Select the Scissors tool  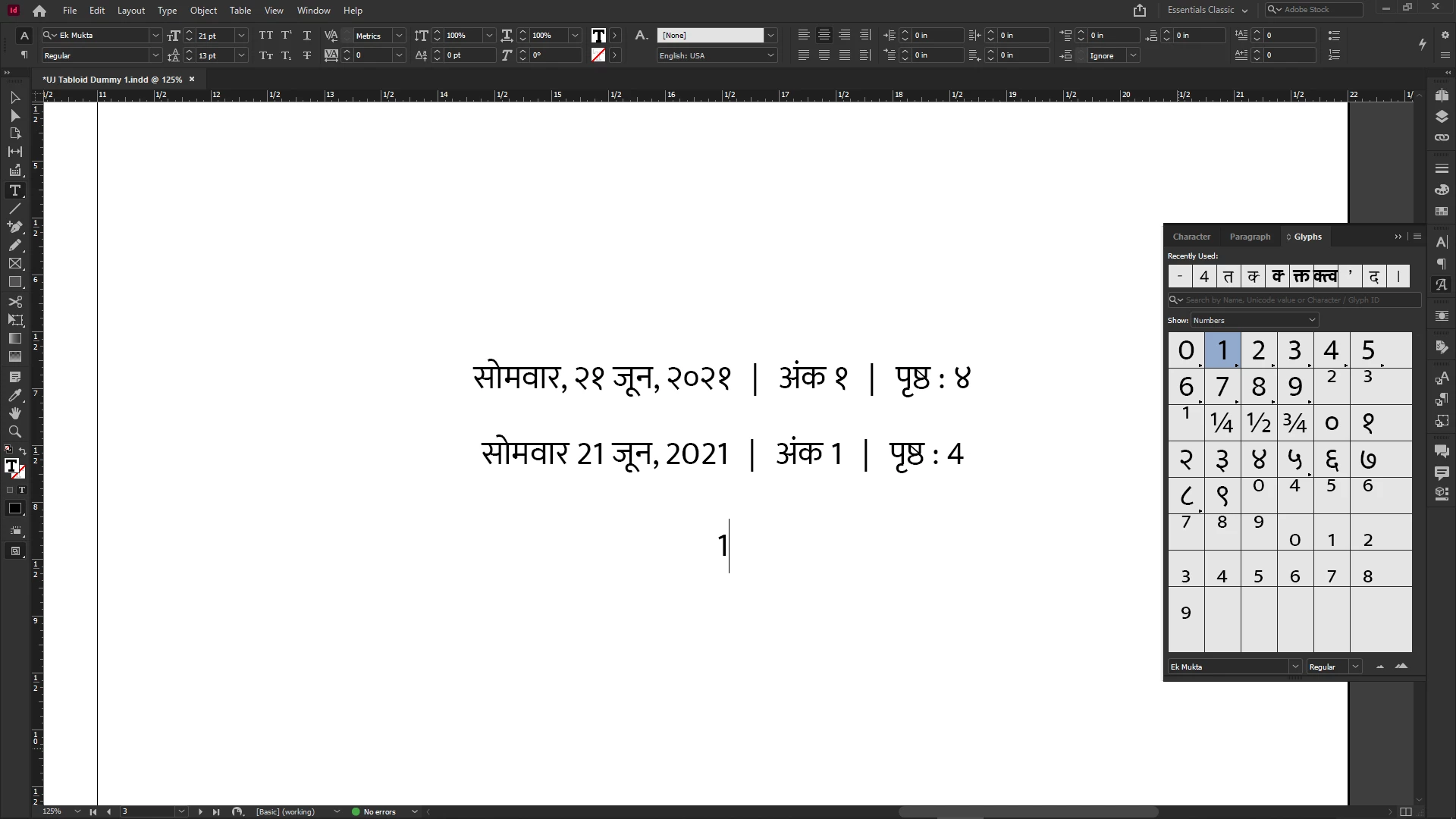(14, 301)
